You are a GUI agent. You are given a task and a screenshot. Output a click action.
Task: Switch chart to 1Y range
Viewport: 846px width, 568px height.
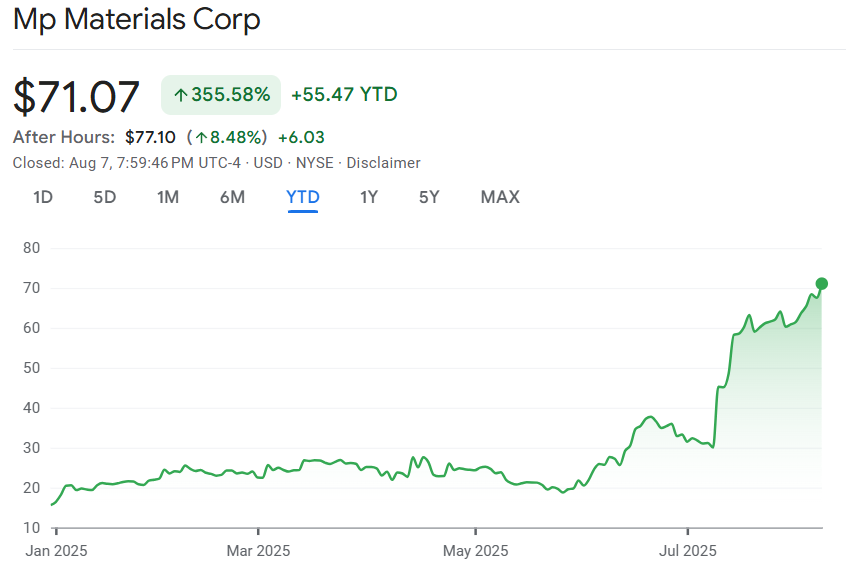pyautogui.click(x=369, y=197)
